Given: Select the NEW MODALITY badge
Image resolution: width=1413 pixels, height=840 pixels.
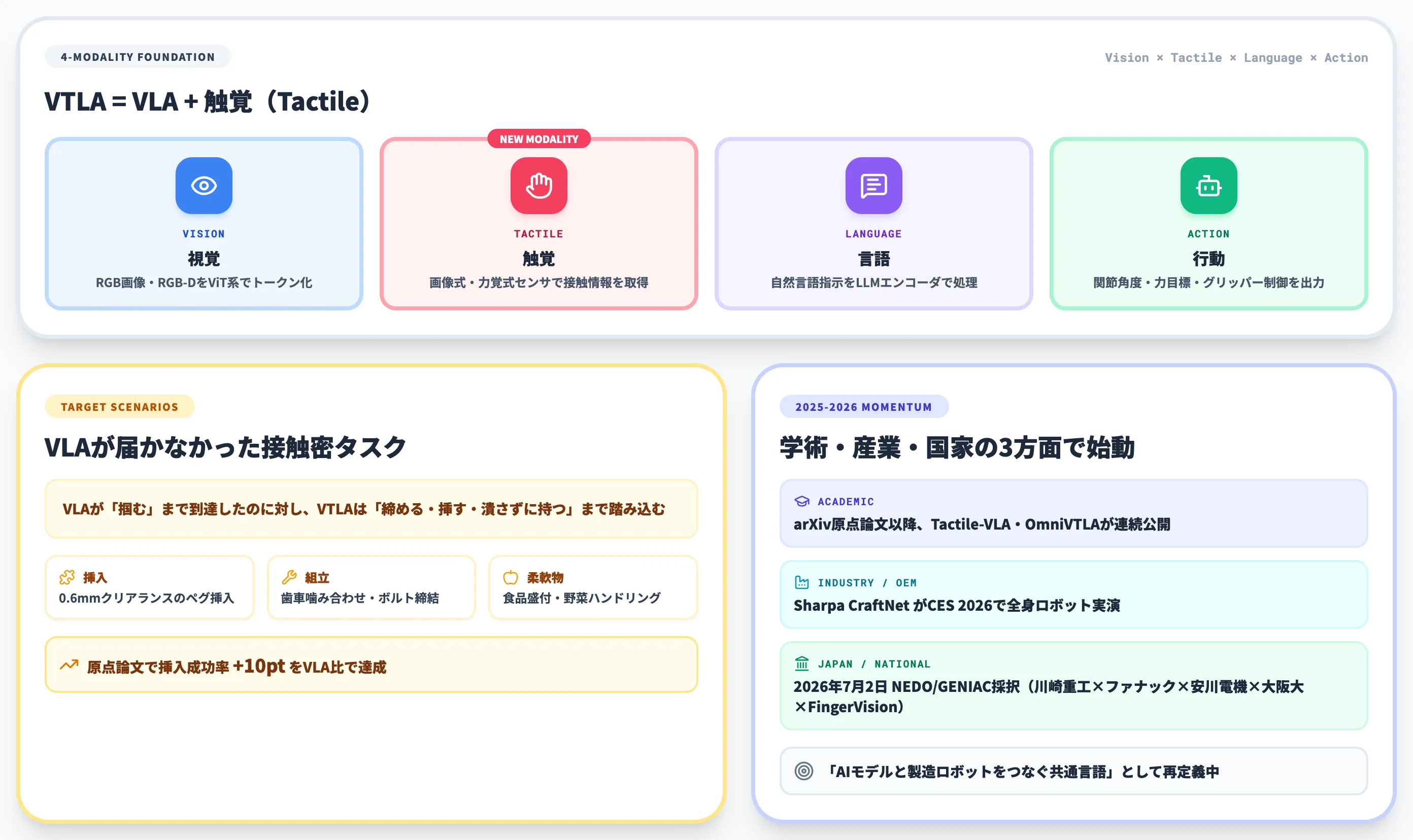Looking at the screenshot, I should click(x=539, y=139).
